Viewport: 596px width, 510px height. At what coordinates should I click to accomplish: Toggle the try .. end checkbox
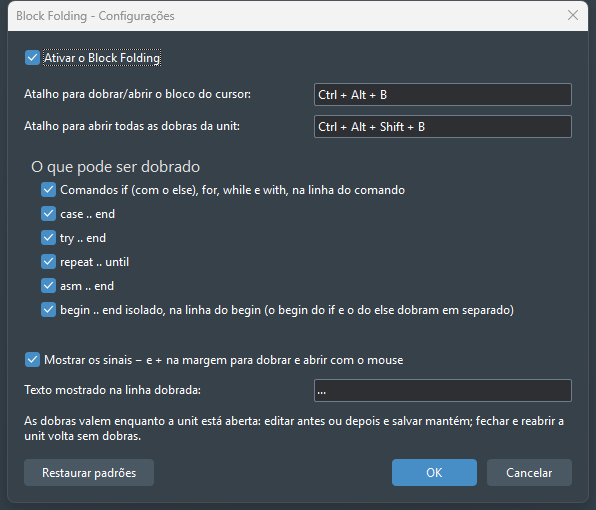tap(48, 238)
